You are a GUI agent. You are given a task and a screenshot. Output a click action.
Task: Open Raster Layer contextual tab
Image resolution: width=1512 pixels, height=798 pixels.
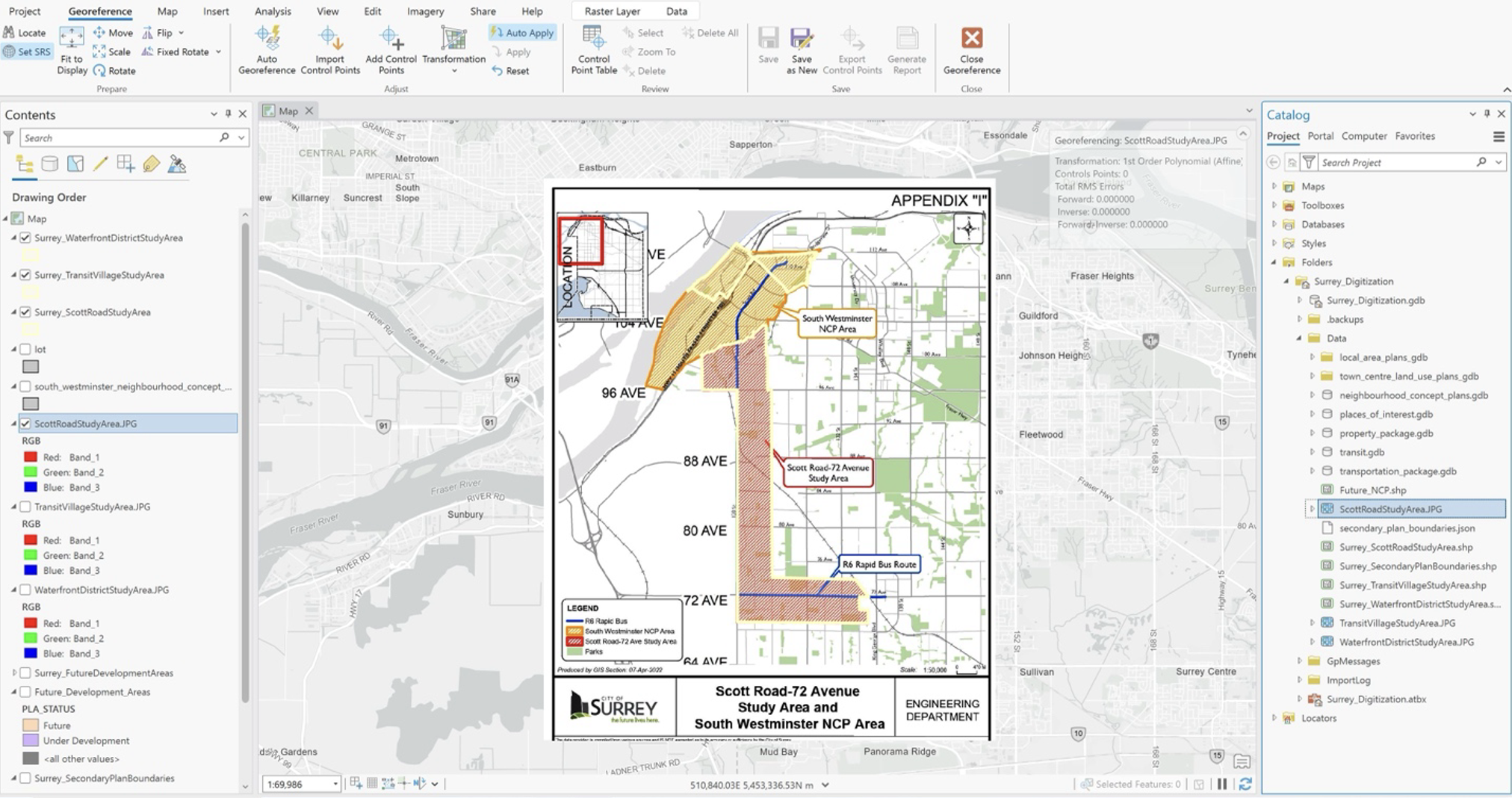coord(612,11)
